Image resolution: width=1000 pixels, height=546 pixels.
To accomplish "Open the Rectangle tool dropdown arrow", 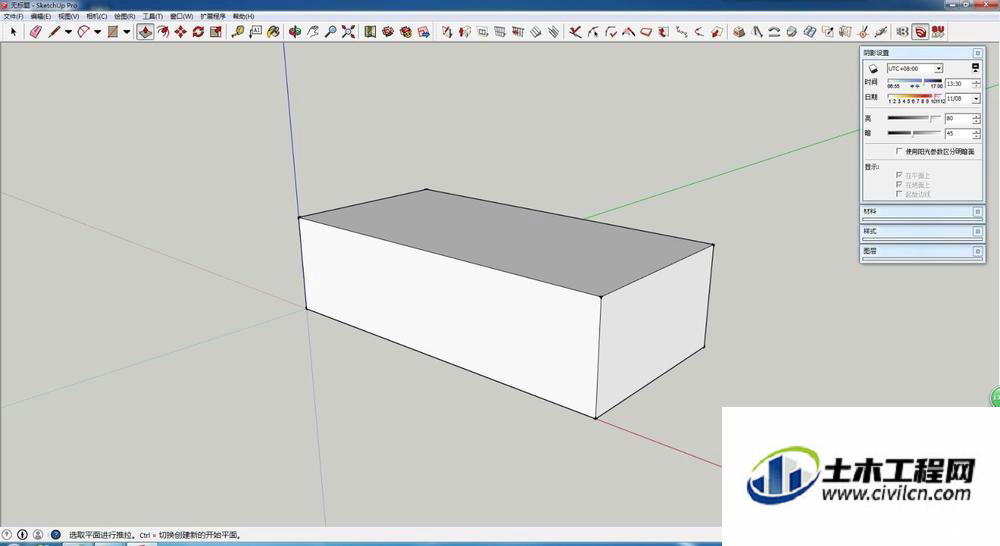I will pos(126,31).
